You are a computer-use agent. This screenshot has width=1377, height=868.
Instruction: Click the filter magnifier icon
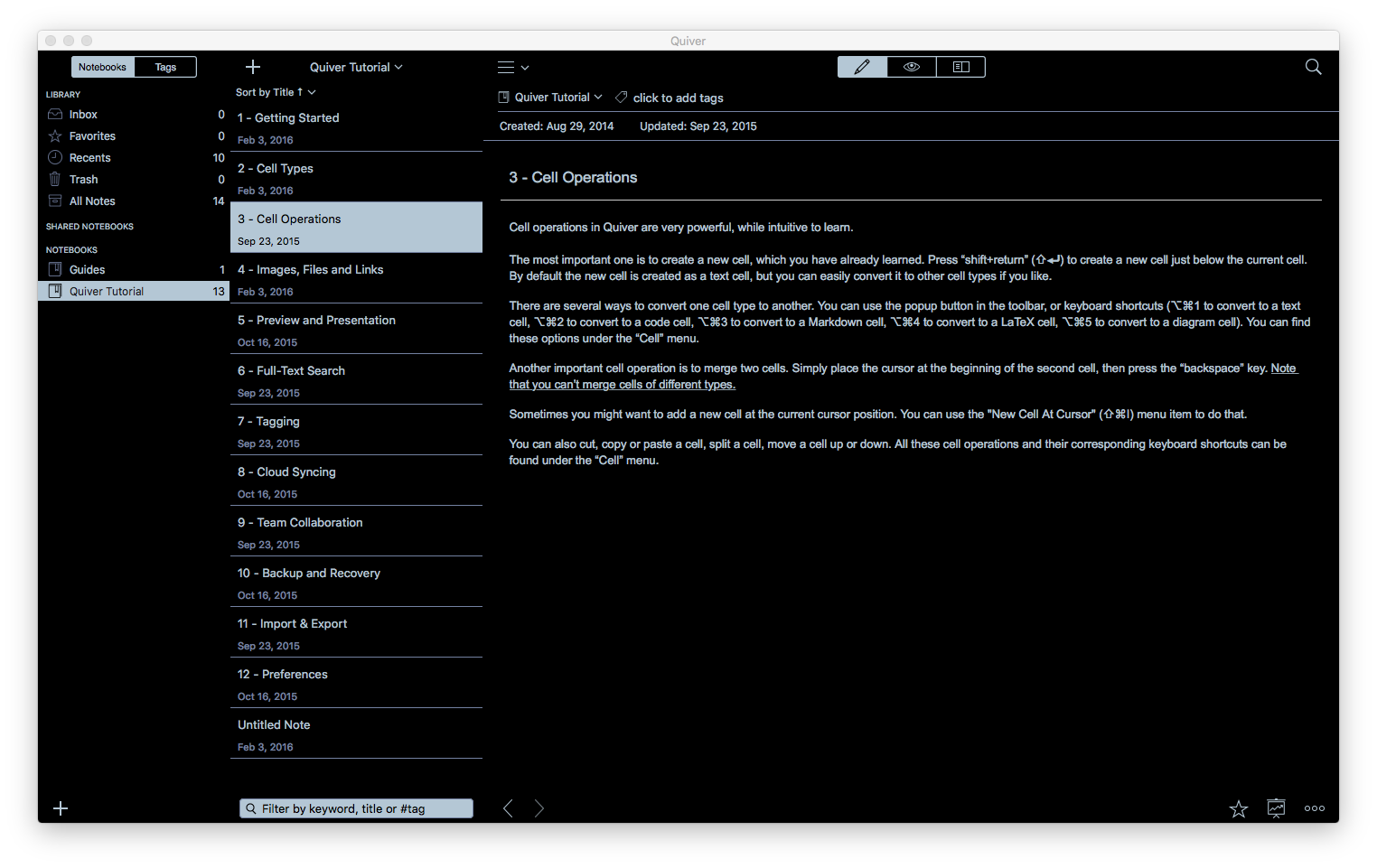pyautogui.click(x=250, y=808)
